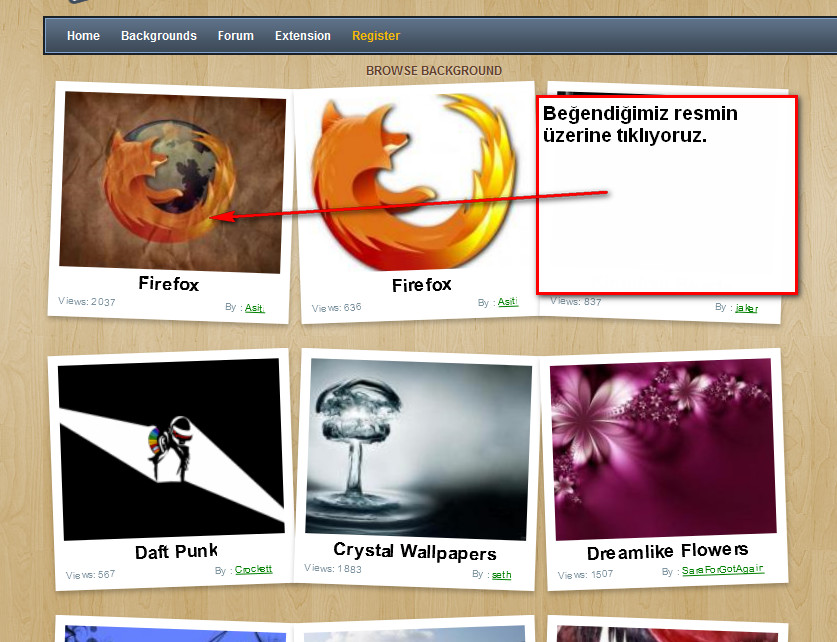Open the Extension menu item

[303, 36]
